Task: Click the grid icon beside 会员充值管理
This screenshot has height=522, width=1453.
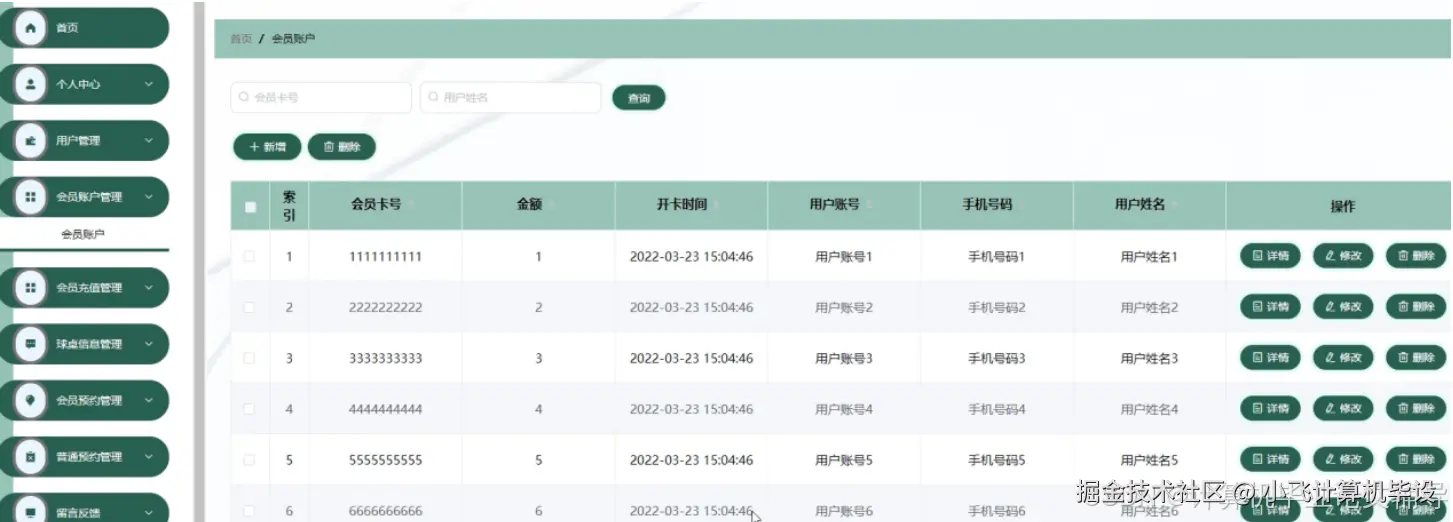Action: click(x=30, y=288)
